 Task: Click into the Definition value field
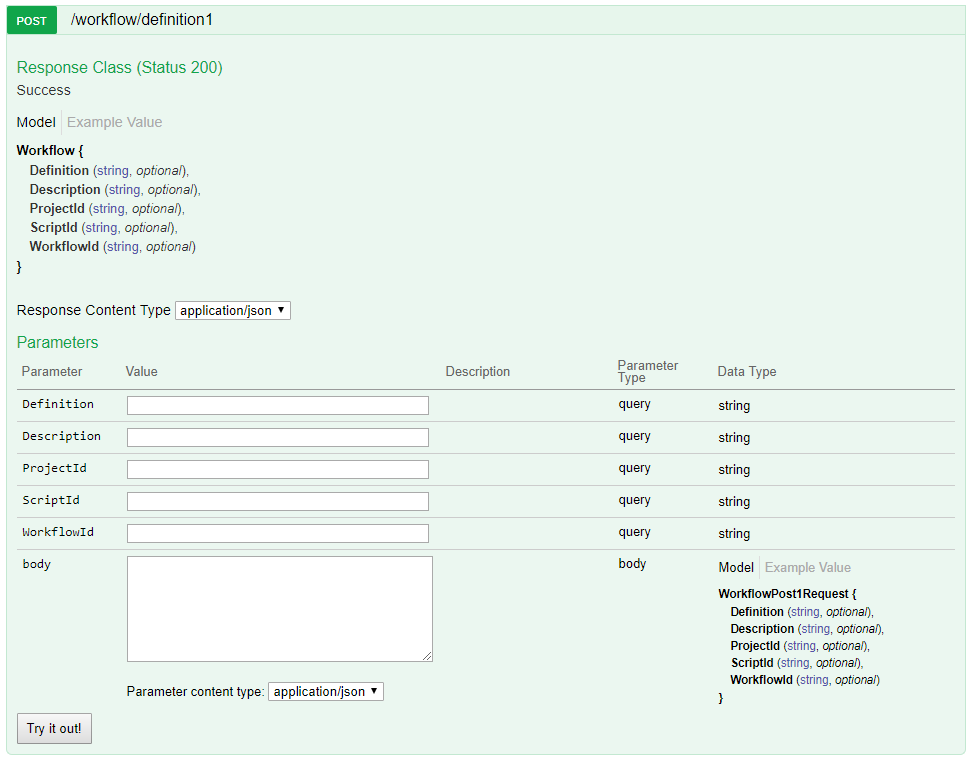point(277,405)
